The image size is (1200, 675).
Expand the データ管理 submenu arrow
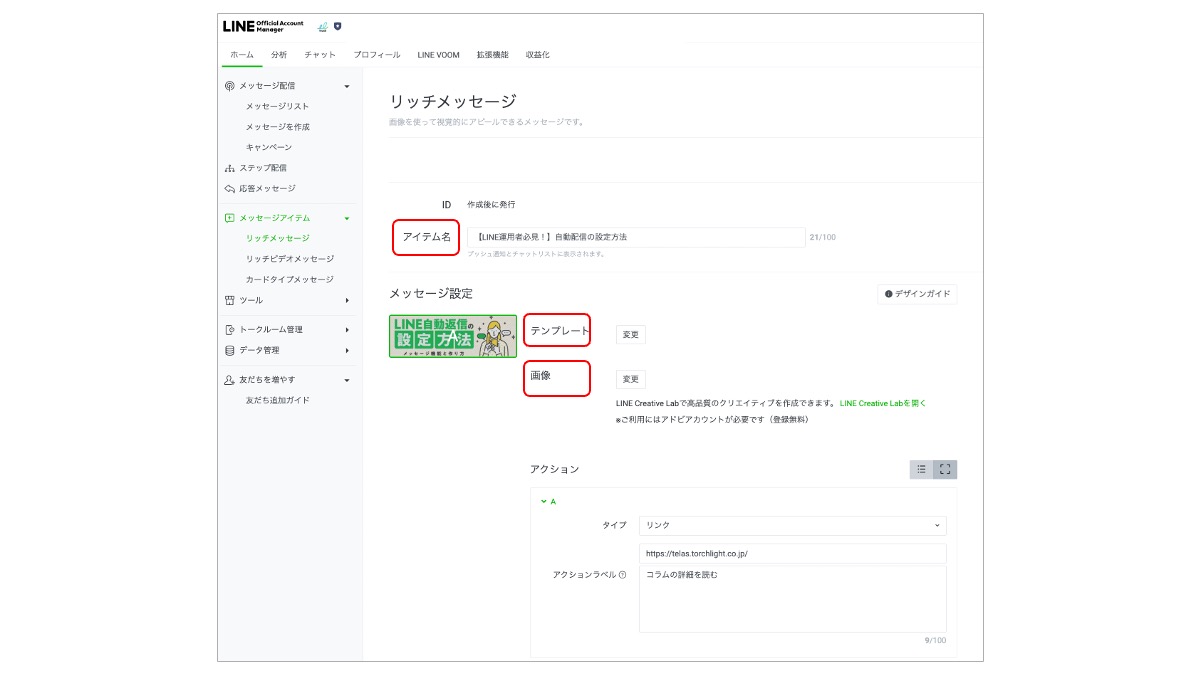tap(347, 350)
